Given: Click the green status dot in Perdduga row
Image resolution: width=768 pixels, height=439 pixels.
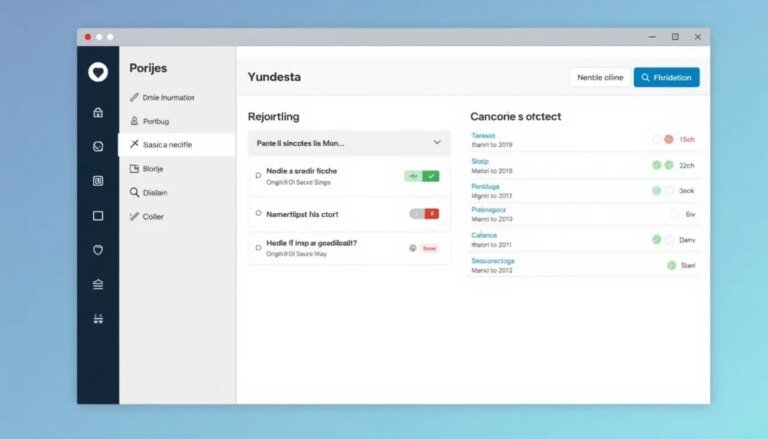Looking at the screenshot, I should coord(657,191).
